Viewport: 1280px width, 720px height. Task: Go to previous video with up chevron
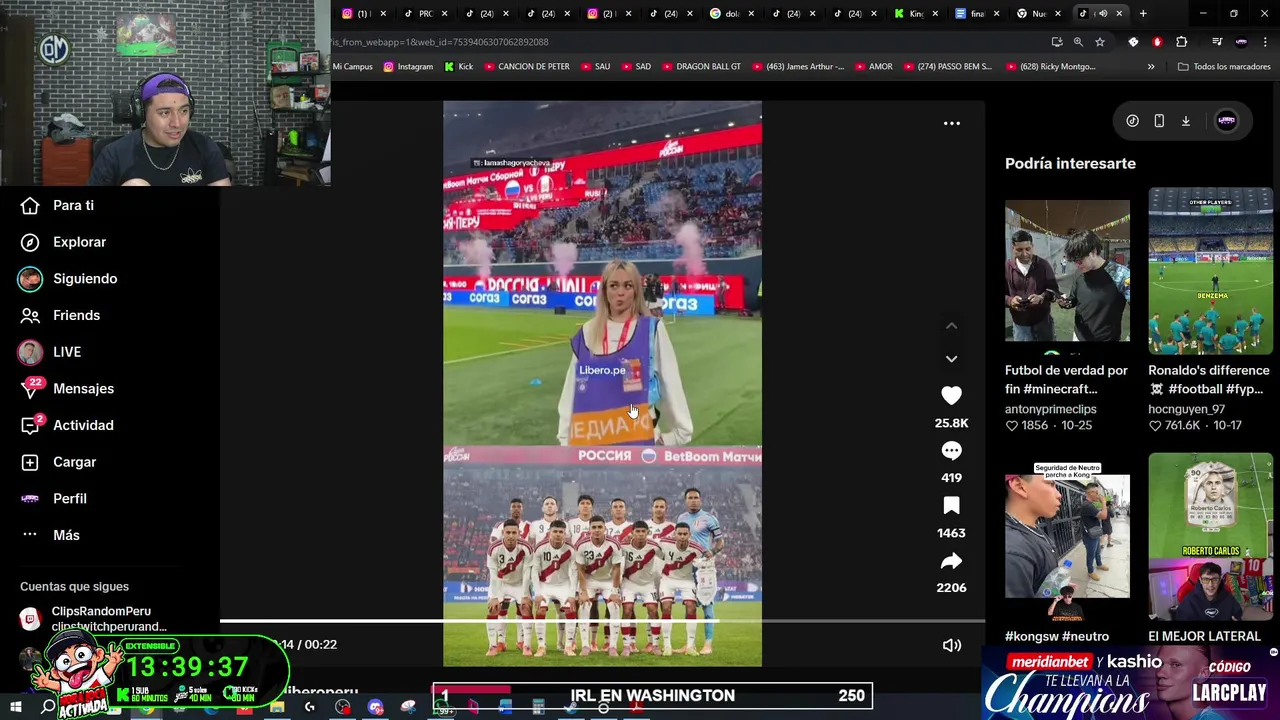pos(951,326)
